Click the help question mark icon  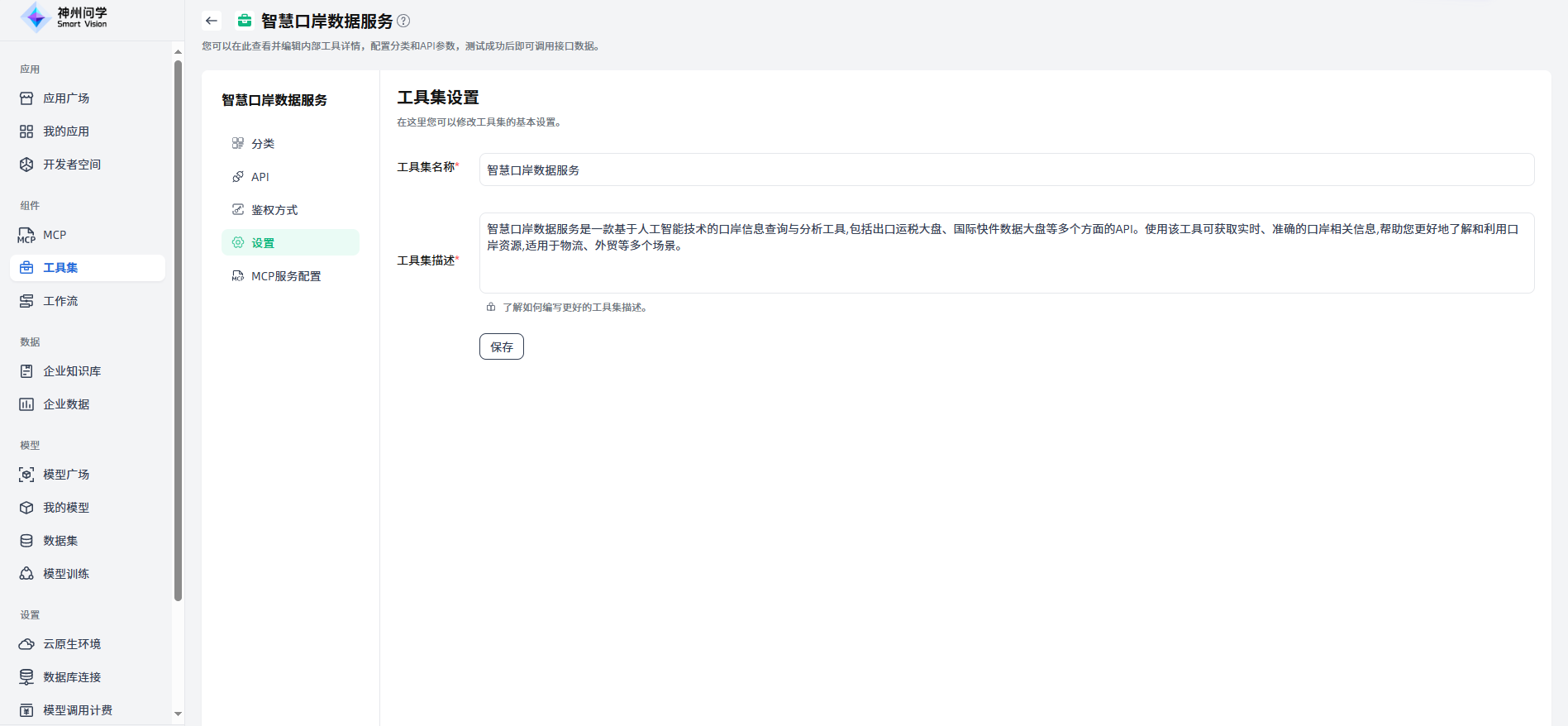(403, 21)
